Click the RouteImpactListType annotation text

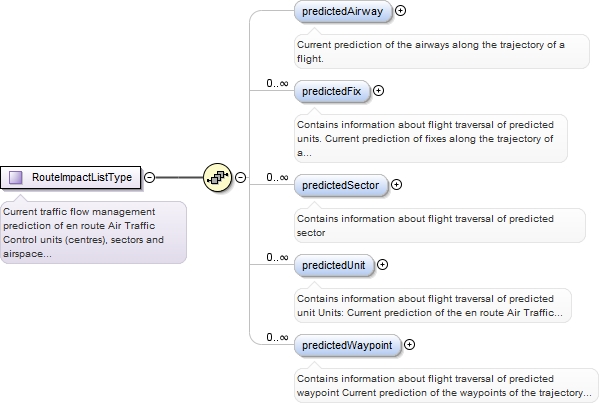click(94, 233)
